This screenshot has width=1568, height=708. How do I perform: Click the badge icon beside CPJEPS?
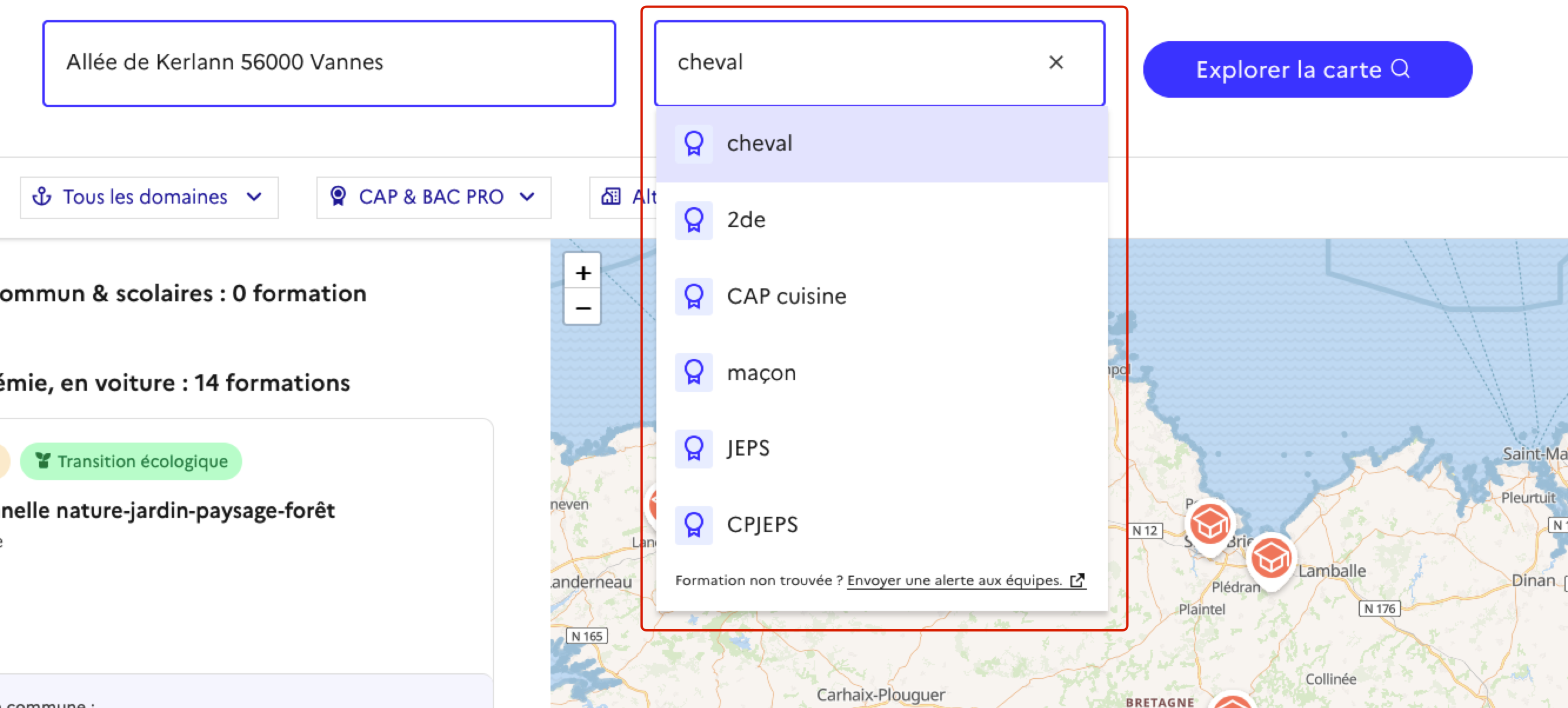(x=694, y=525)
